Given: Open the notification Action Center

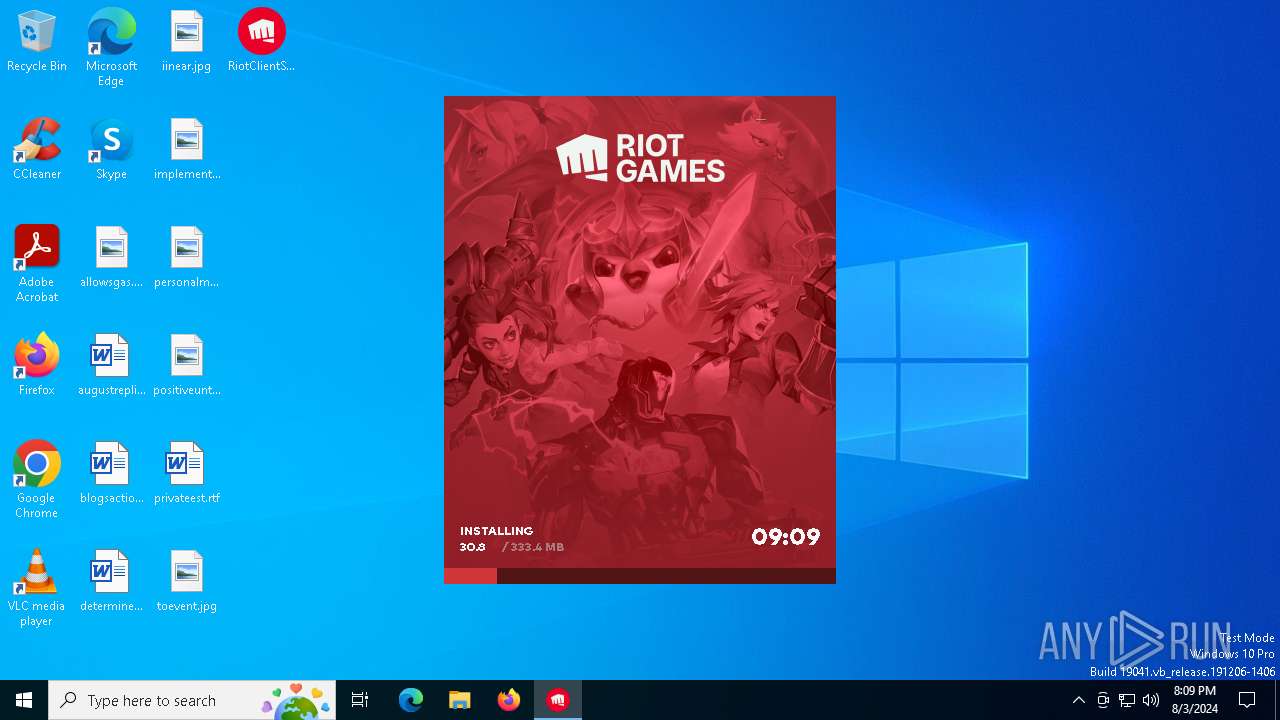Looking at the screenshot, I should [x=1247, y=700].
